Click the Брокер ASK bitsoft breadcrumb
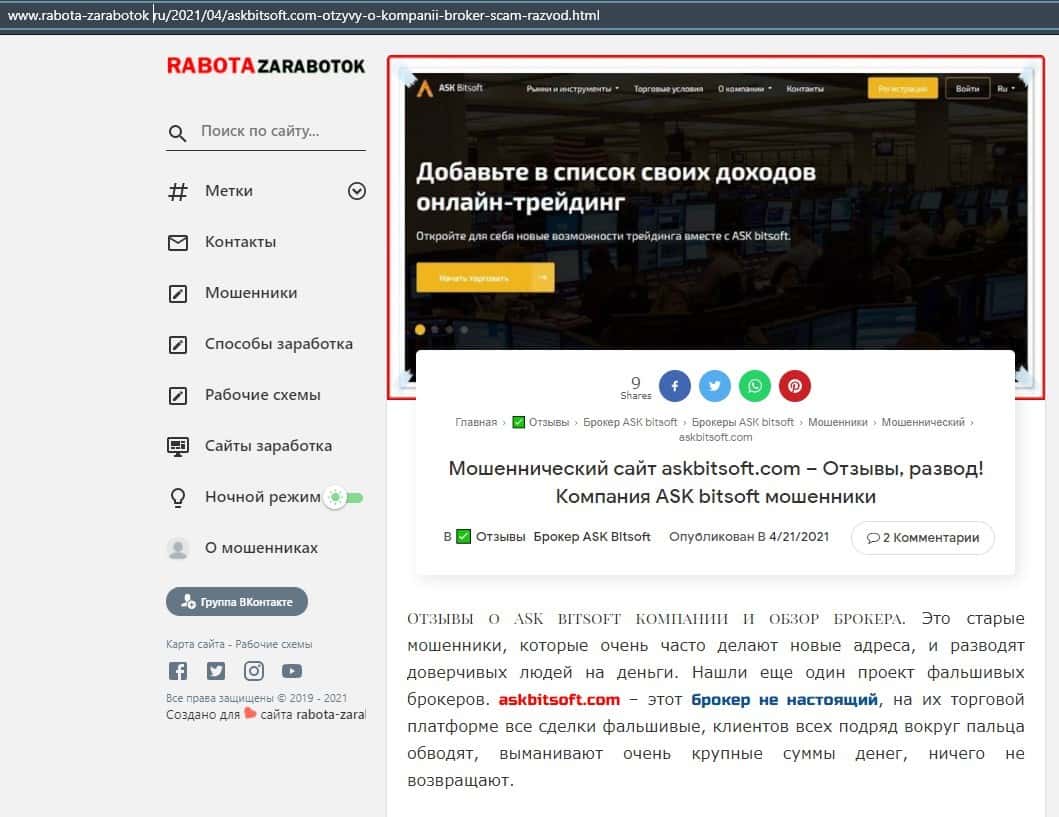Screen dimensions: 1059x817 click(x=630, y=422)
